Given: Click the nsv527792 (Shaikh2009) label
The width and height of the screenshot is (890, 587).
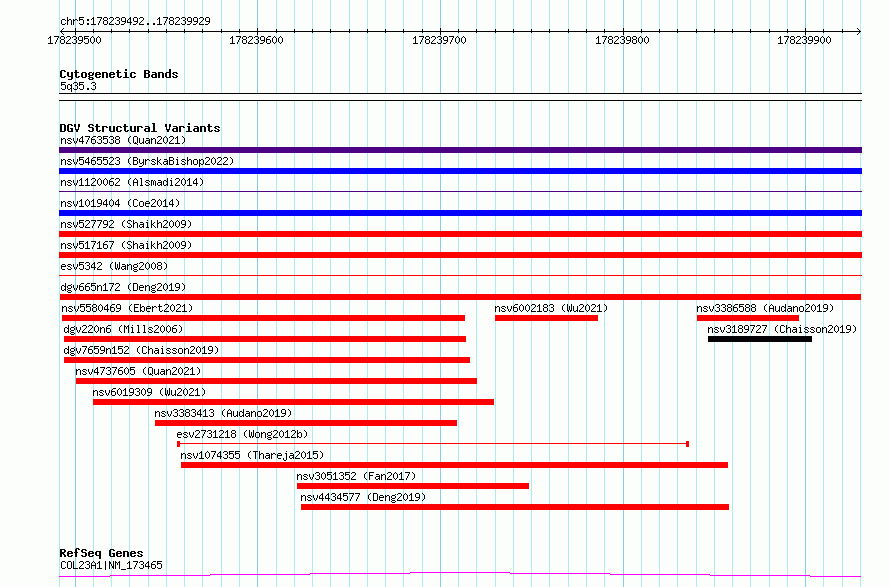Looking at the screenshot, I should pos(126,224).
